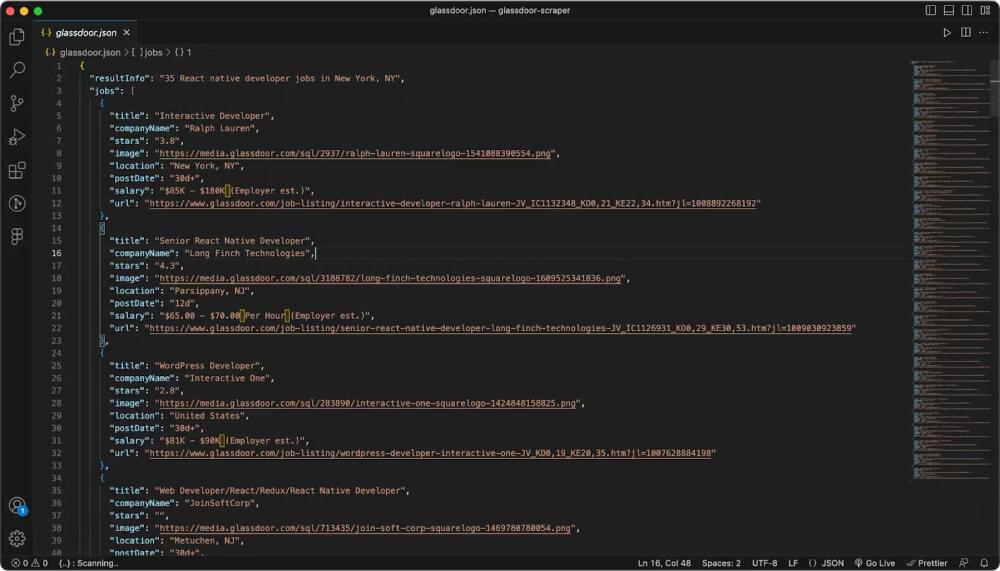Click the "resultInfo" key on line 2
The width and height of the screenshot is (1000, 571).
click(119, 78)
